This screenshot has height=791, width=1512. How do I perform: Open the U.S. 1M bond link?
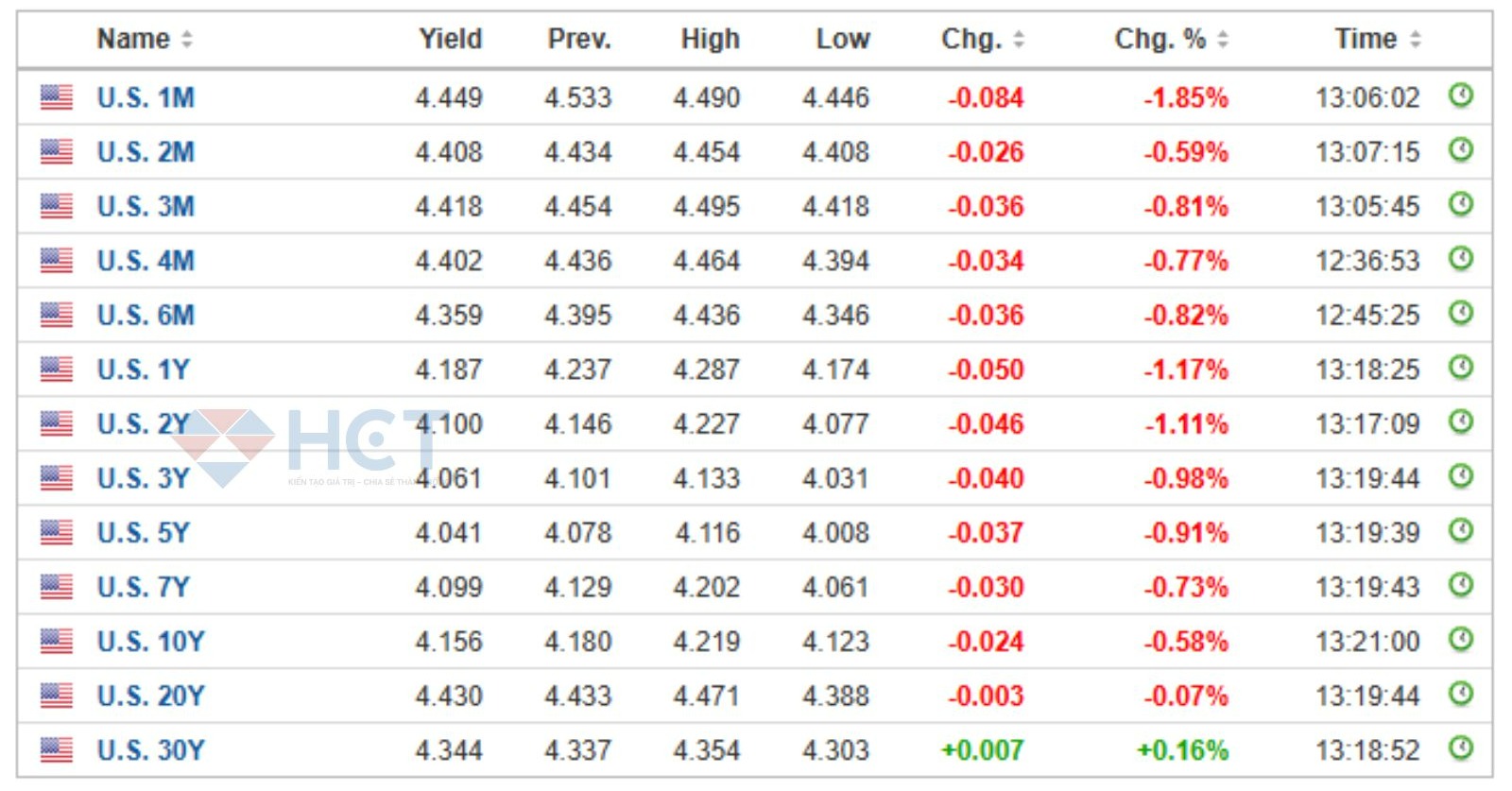click(x=146, y=97)
